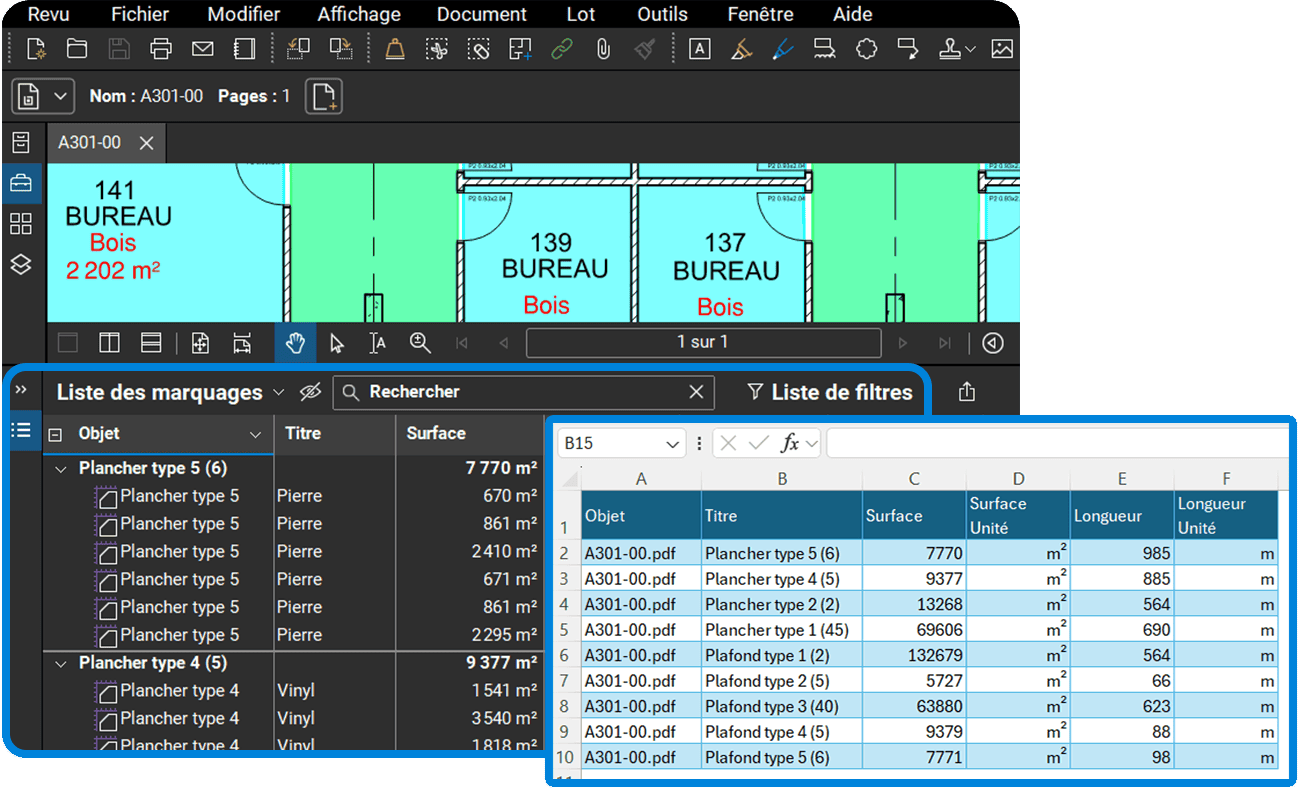Open the Outils menu
This screenshot has height=788, width=1298.
[x=661, y=14]
